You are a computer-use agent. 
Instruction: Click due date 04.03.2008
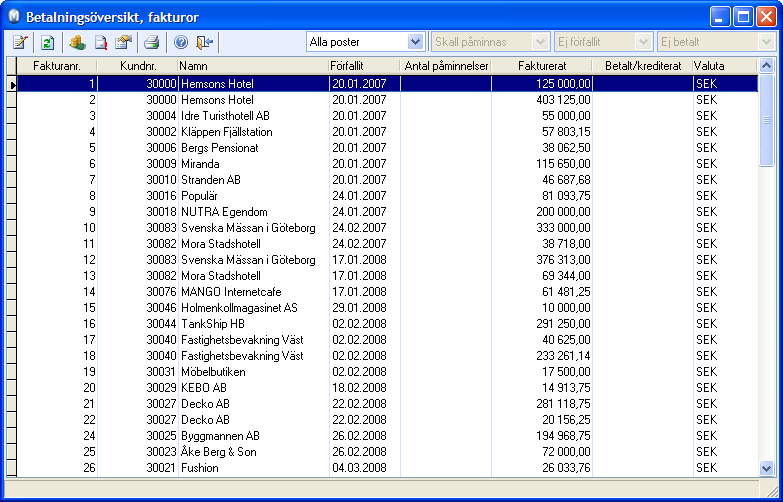tap(359, 468)
